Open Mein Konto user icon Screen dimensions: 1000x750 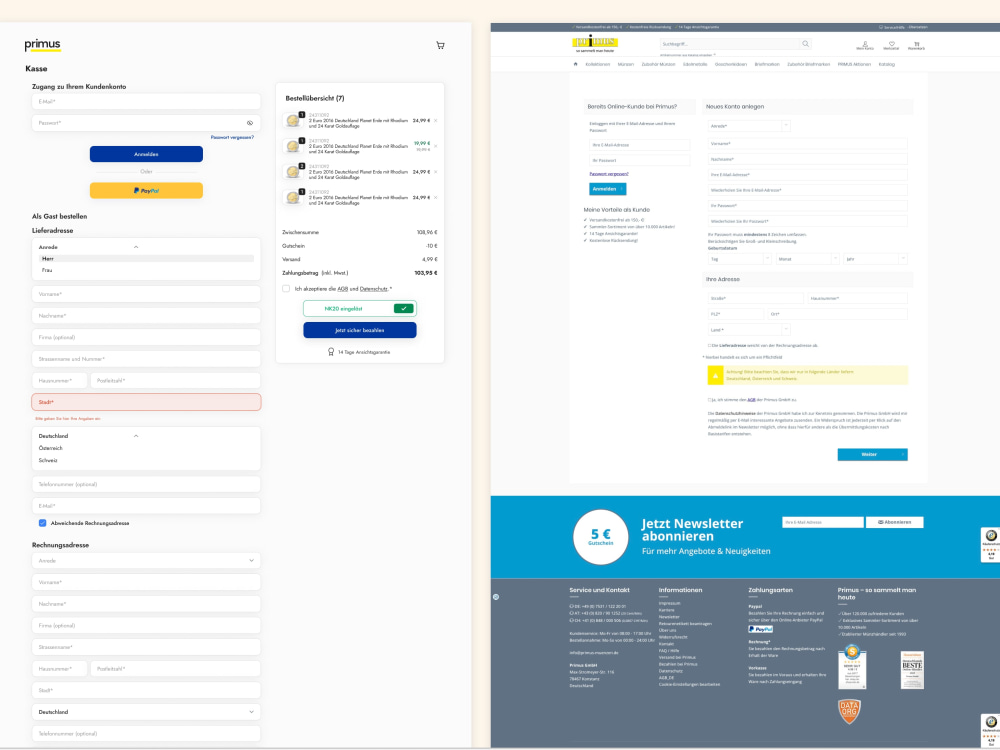pos(865,45)
